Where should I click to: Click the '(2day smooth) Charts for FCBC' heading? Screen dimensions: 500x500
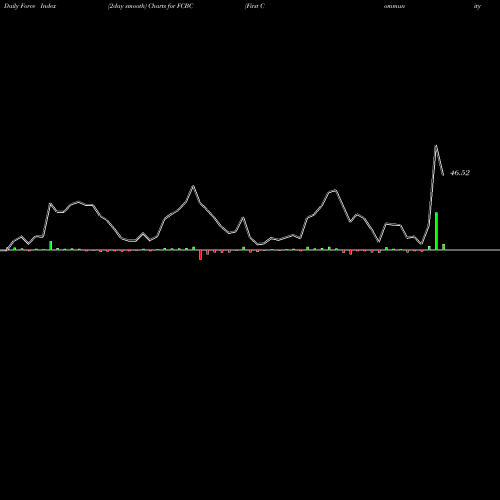tap(150, 6)
